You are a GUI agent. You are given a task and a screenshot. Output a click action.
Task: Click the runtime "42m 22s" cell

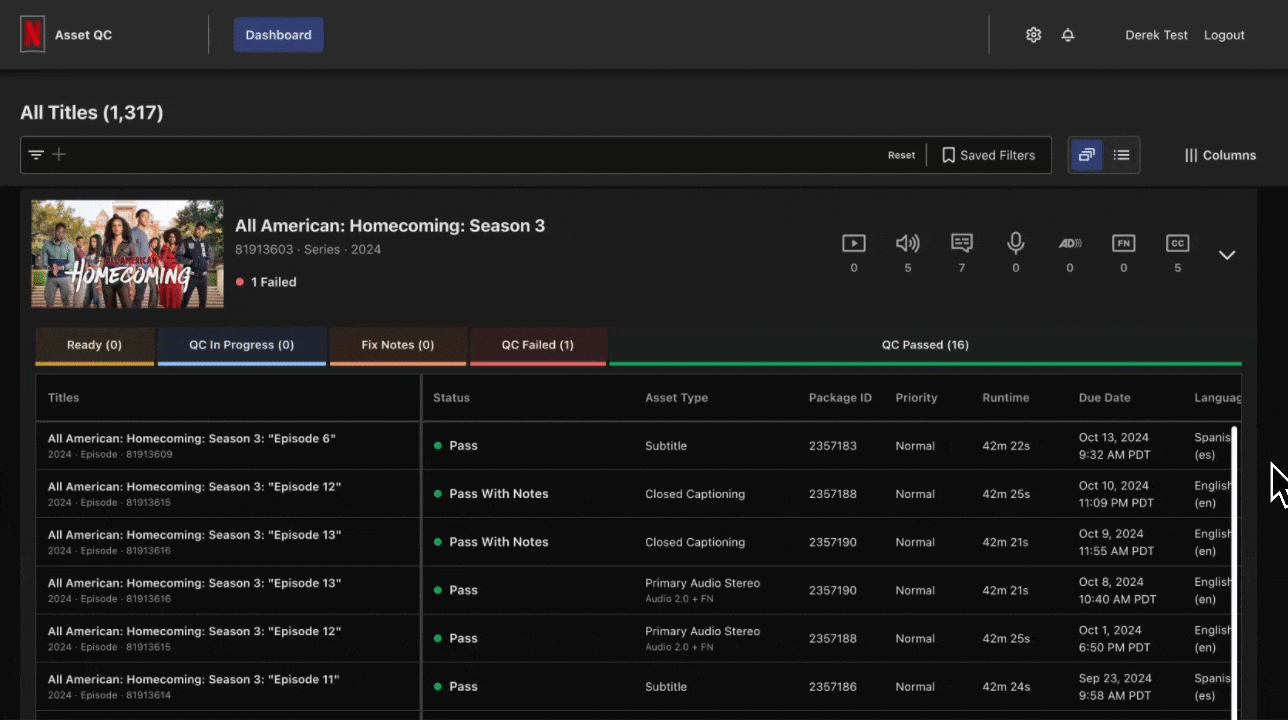[1006, 446]
